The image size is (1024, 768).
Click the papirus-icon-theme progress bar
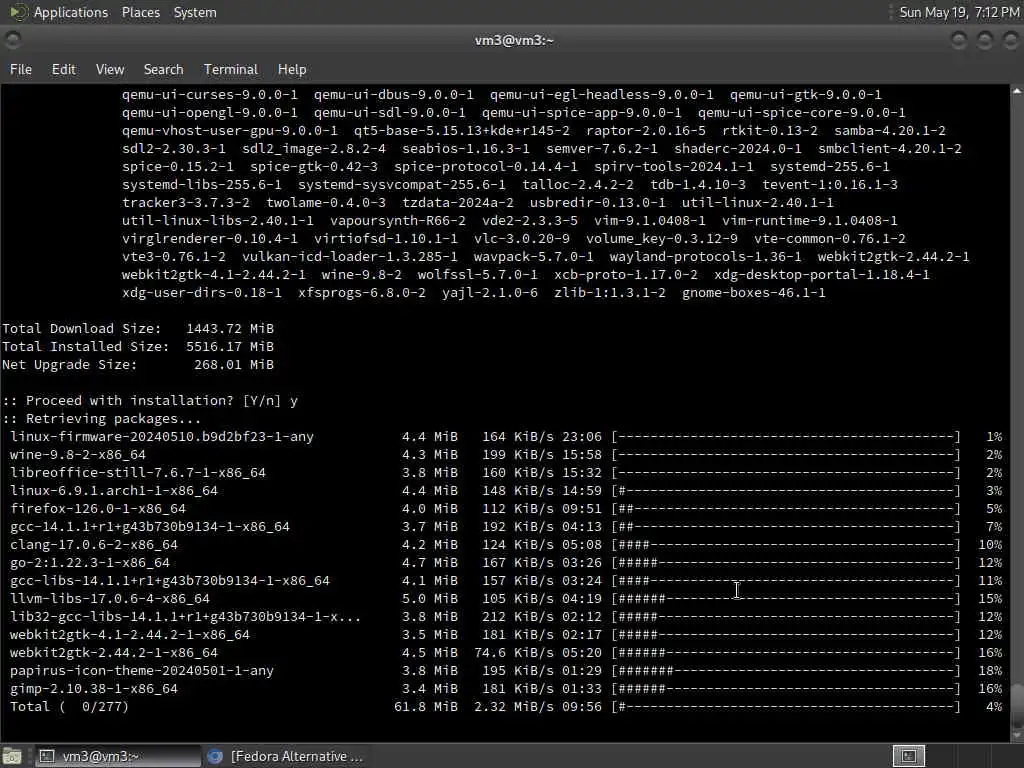coord(786,671)
